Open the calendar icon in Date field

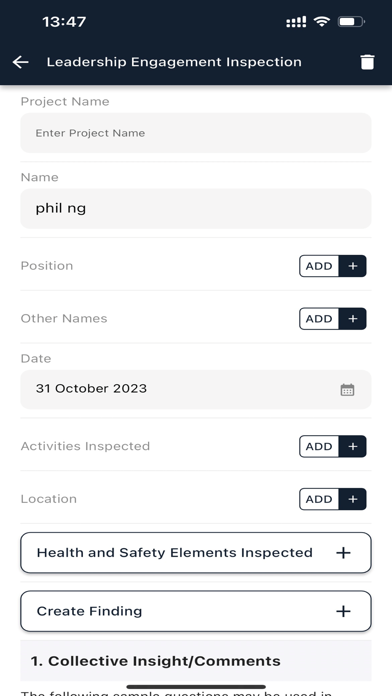pos(347,390)
